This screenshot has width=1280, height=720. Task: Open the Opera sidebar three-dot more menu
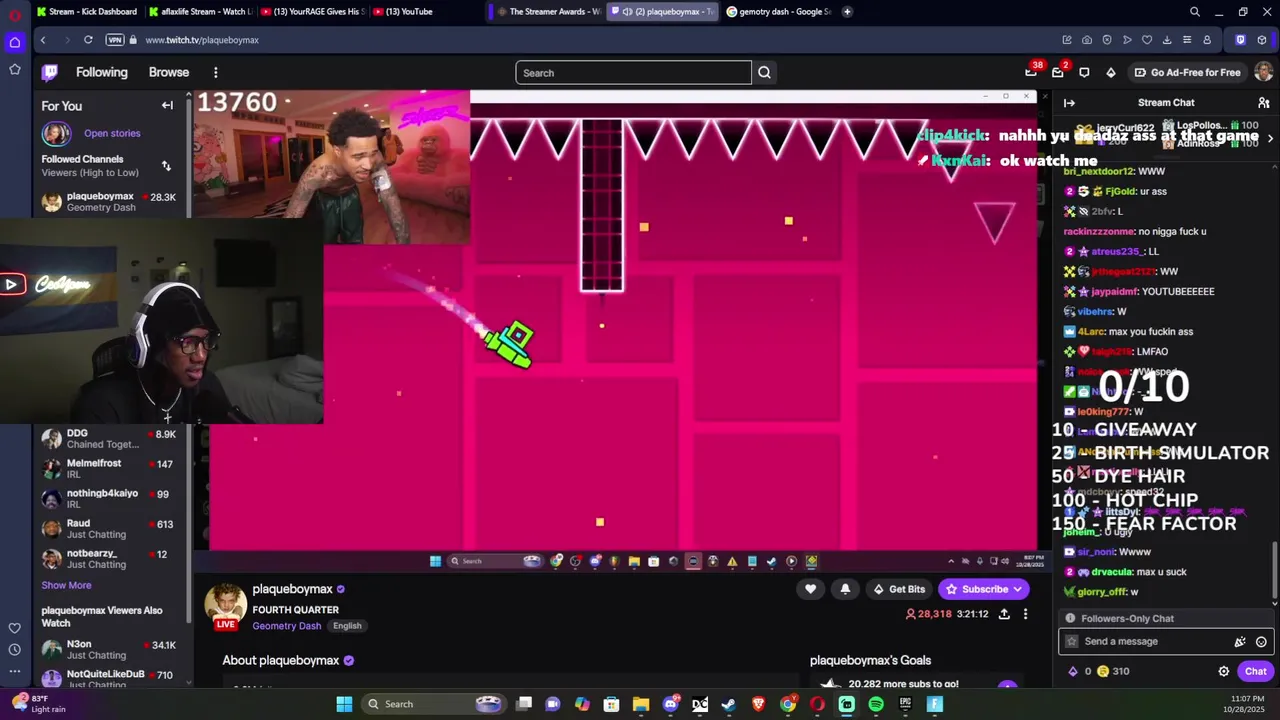point(14,672)
